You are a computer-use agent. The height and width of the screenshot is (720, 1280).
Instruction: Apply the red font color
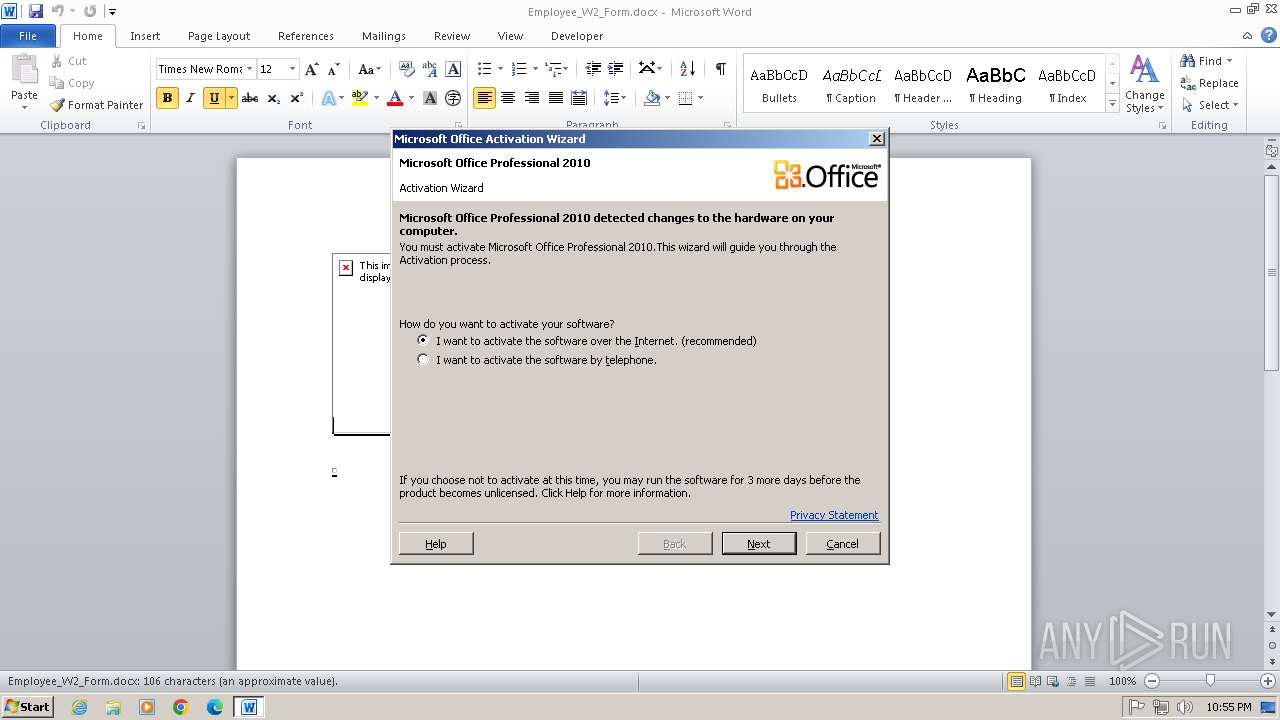pos(395,98)
